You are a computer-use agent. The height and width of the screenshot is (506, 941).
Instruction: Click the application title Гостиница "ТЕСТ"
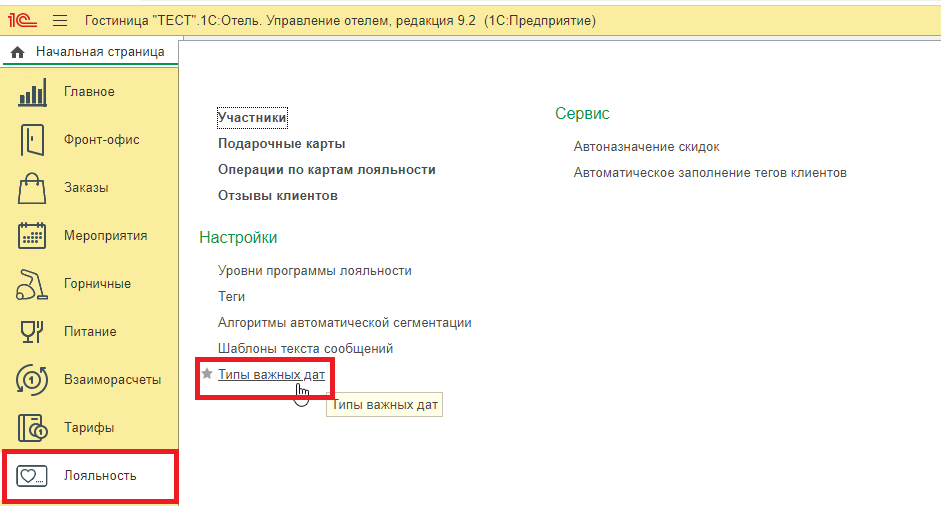(x=340, y=21)
